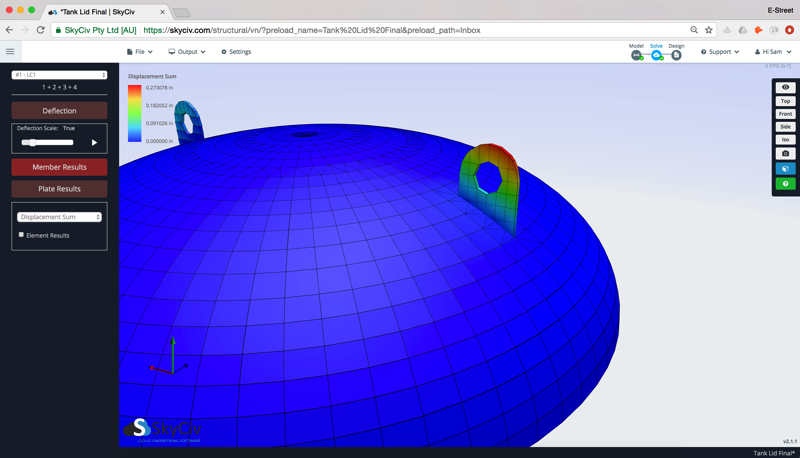Switch to the Top view
800x458 pixels.
click(785, 101)
